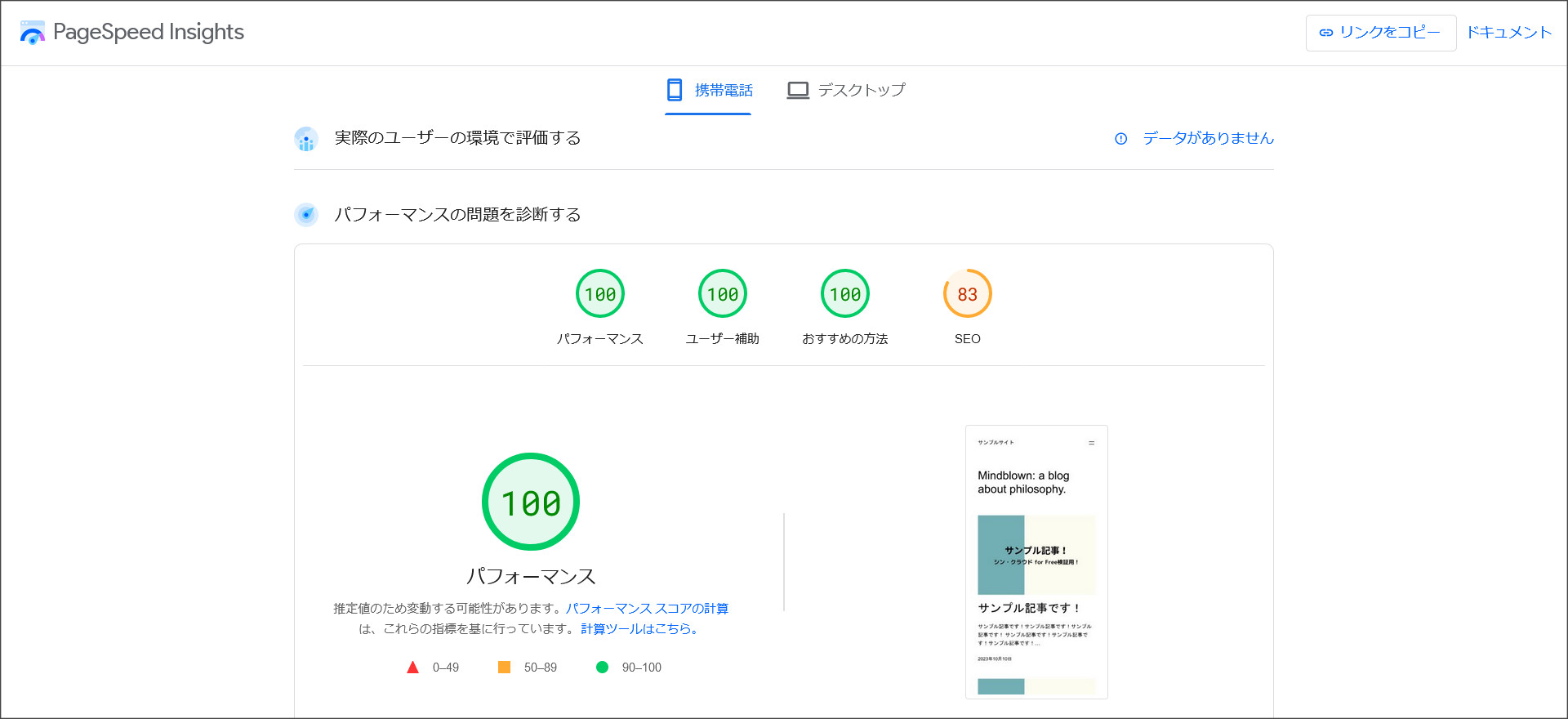Click the hamburger menu icon in page preview
Image resolution: width=1568 pixels, height=719 pixels.
pyautogui.click(x=1091, y=443)
